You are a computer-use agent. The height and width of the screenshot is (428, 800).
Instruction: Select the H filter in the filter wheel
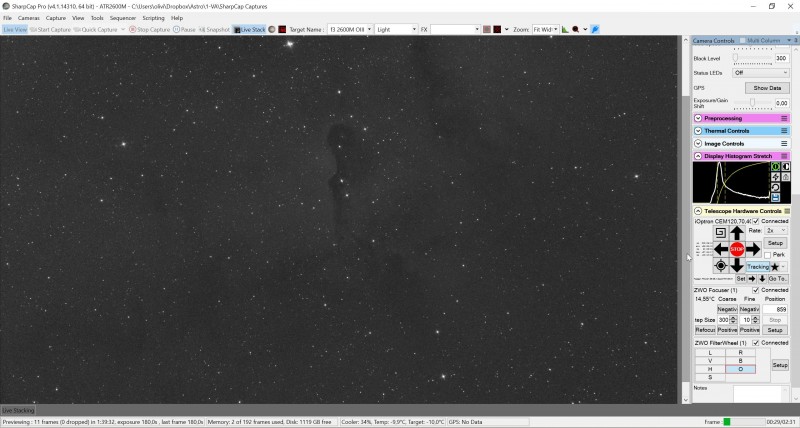[710, 369]
